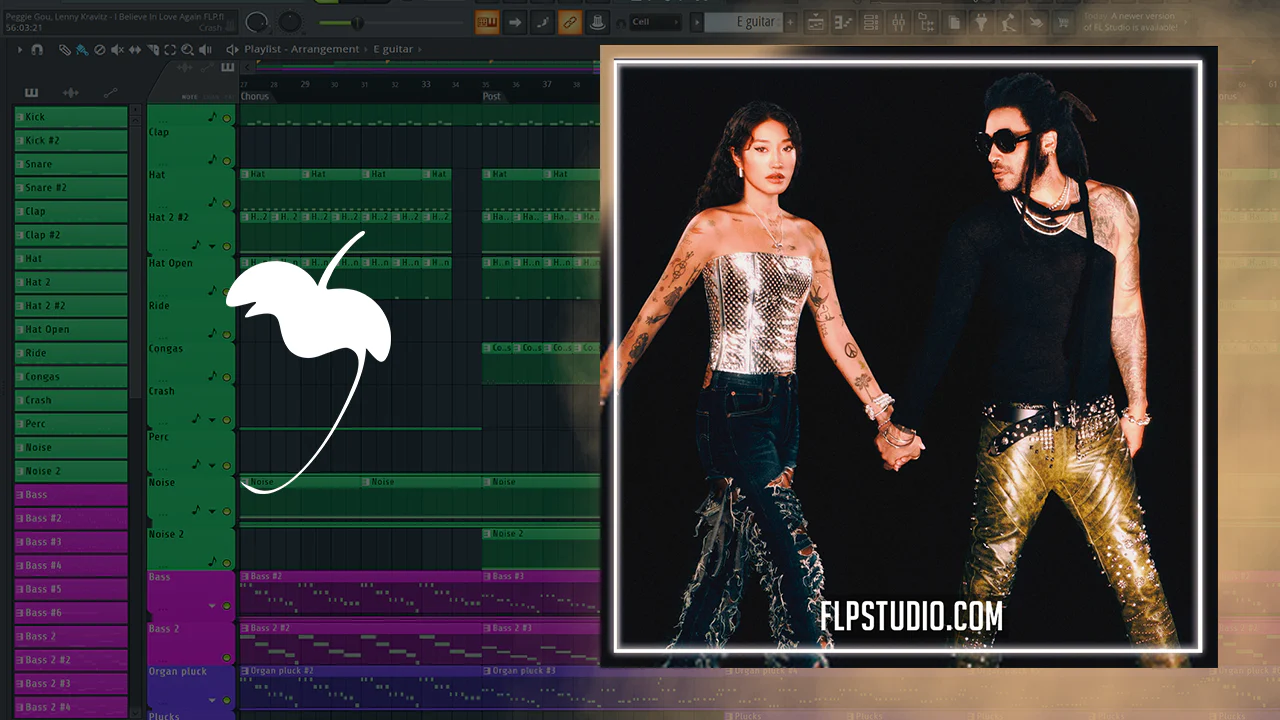Image resolution: width=1280 pixels, height=720 pixels.
Task: Select the Kick pattern in picker
Action: coord(71,117)
